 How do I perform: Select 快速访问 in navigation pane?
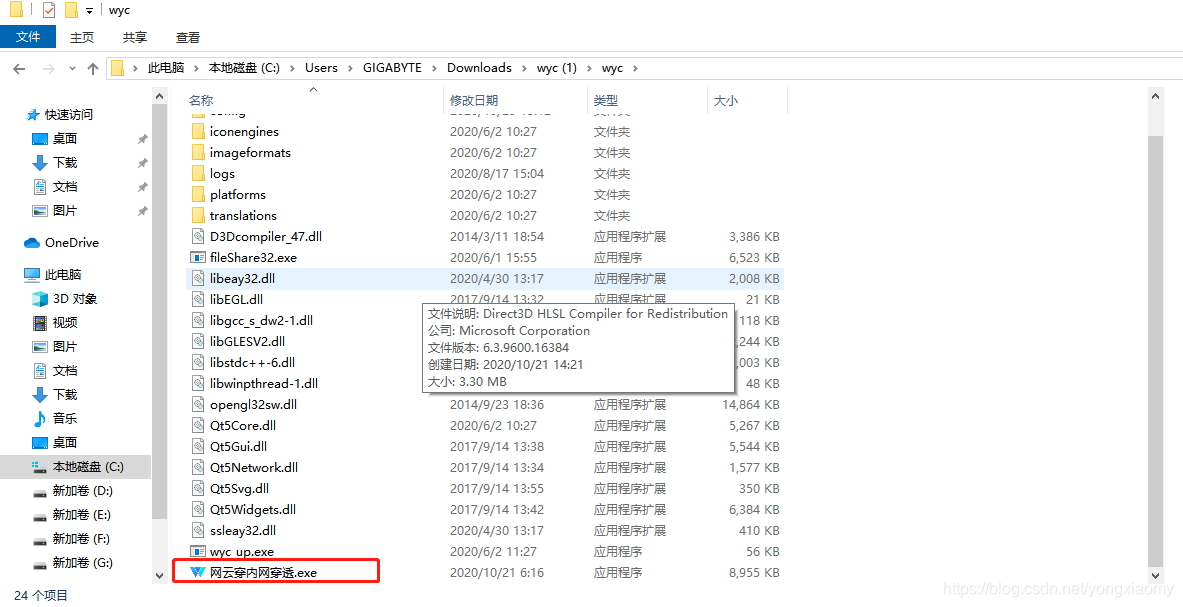69,115
